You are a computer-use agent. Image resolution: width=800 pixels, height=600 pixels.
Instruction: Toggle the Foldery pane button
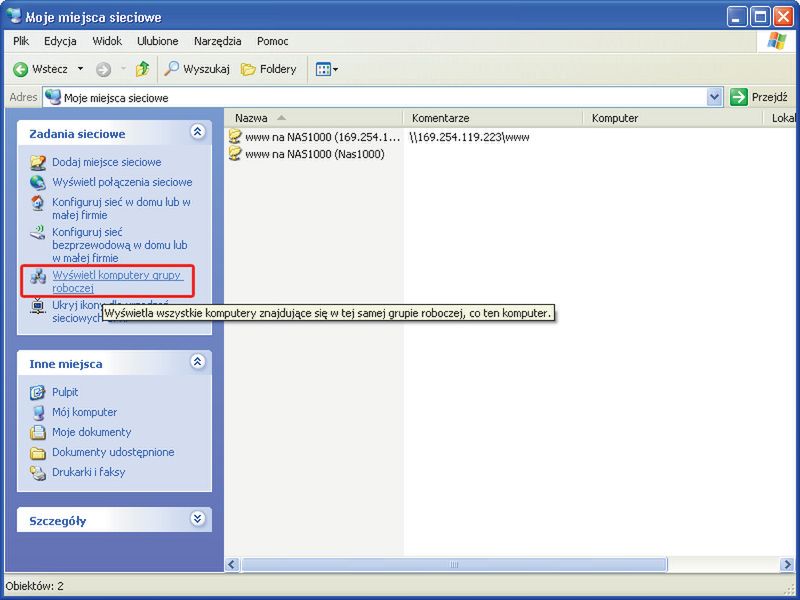[268, 69]
